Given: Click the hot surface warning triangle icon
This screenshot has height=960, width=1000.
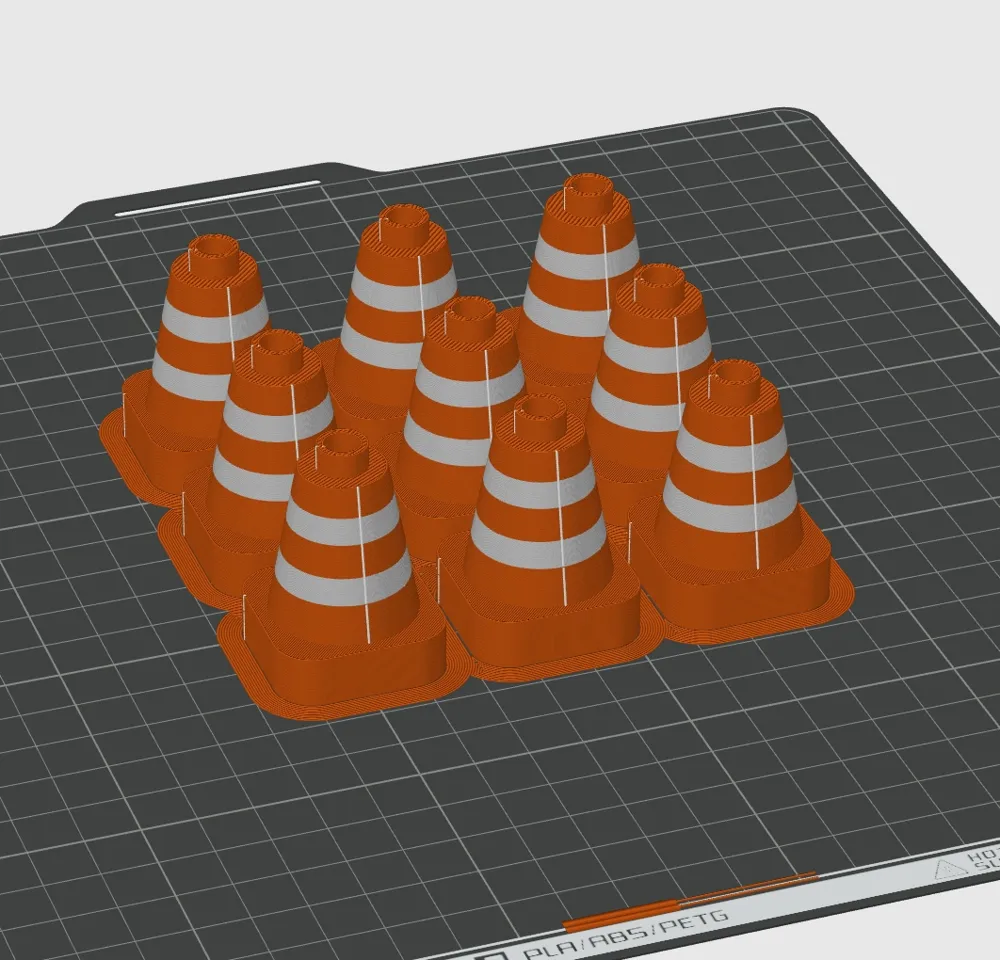Looking at the screenshot, I should [x=947, y=869].
